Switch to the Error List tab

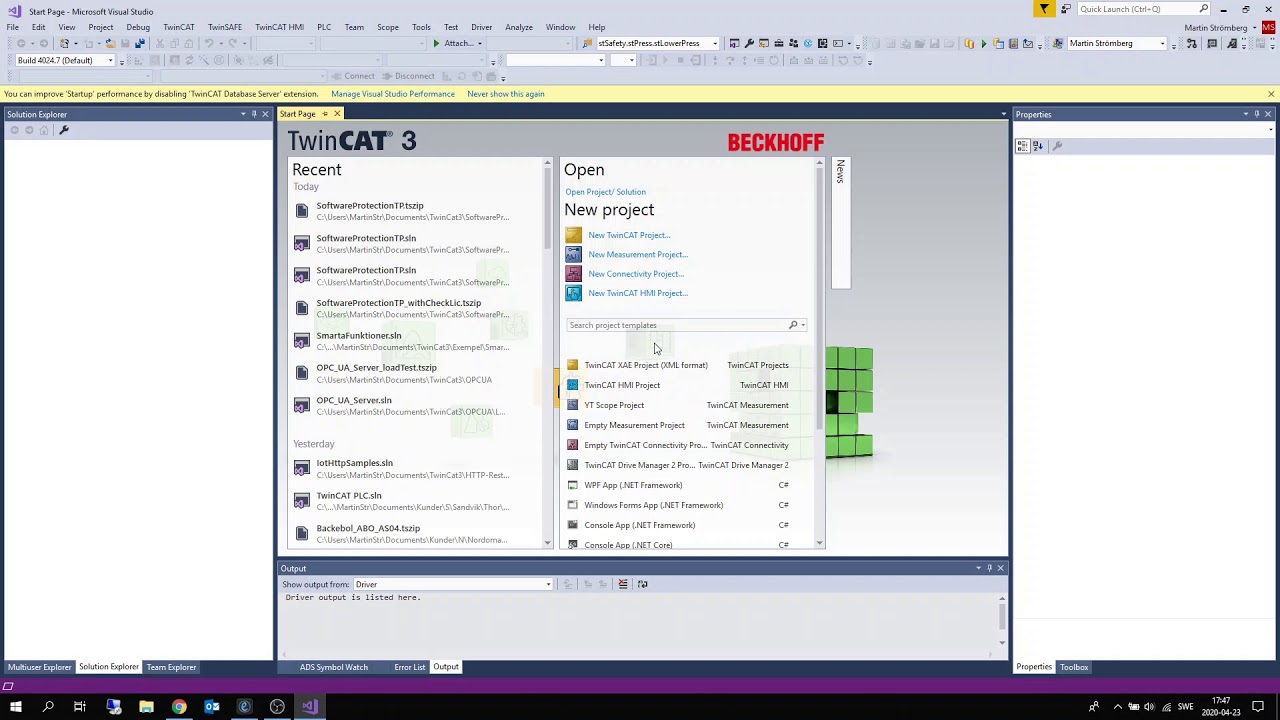coord(409,667)
